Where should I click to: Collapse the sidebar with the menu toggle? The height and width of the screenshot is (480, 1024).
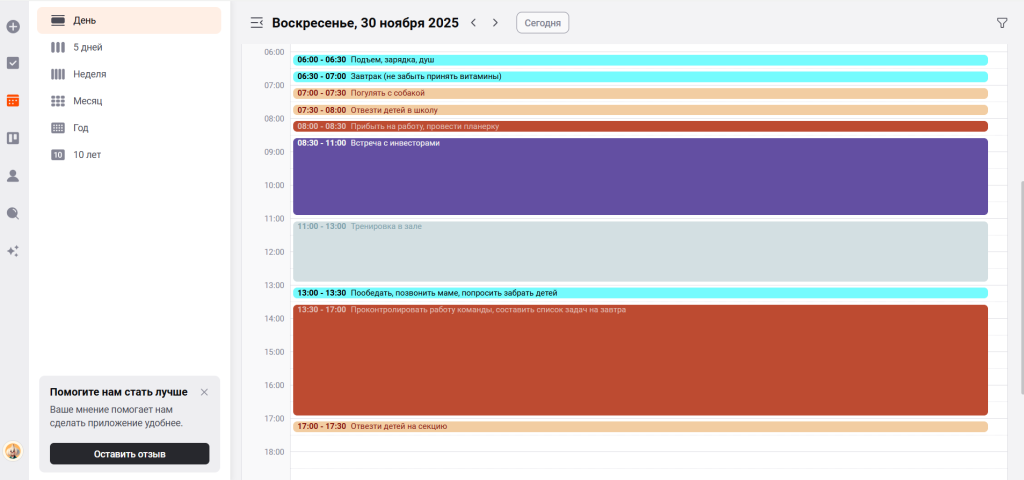pos(257,22)
